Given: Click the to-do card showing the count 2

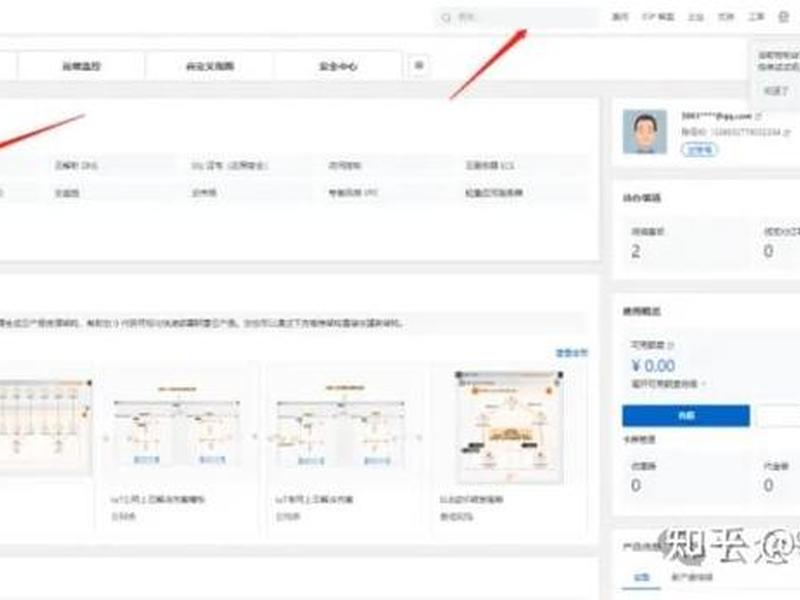Looking at the screenshot, I should pos(686,243).
